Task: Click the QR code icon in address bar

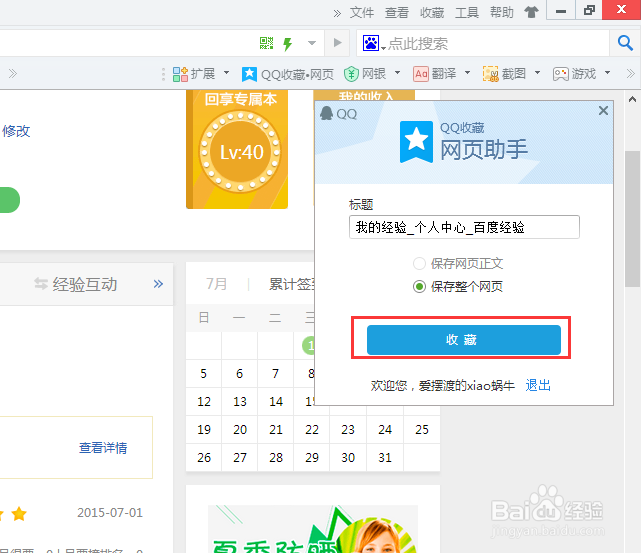Action: tap(267, 43)
